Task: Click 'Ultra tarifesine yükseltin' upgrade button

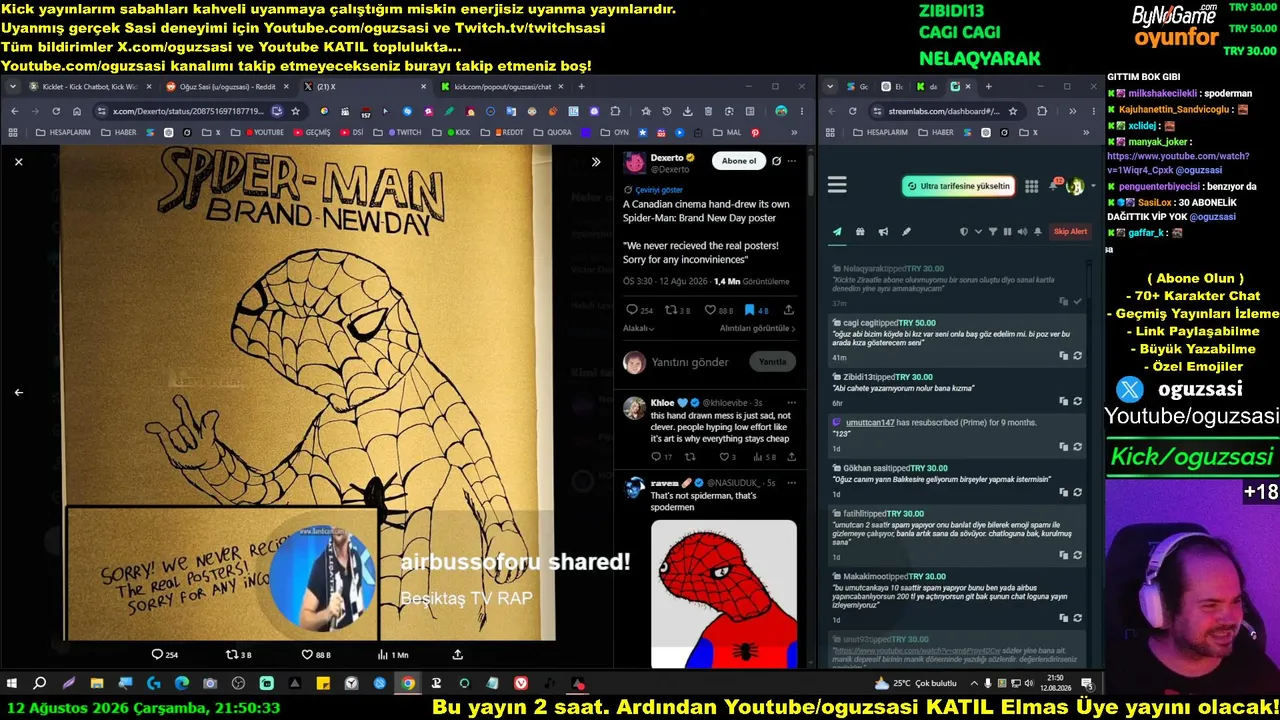Action: pyautogui.click(x=958, y=186)
